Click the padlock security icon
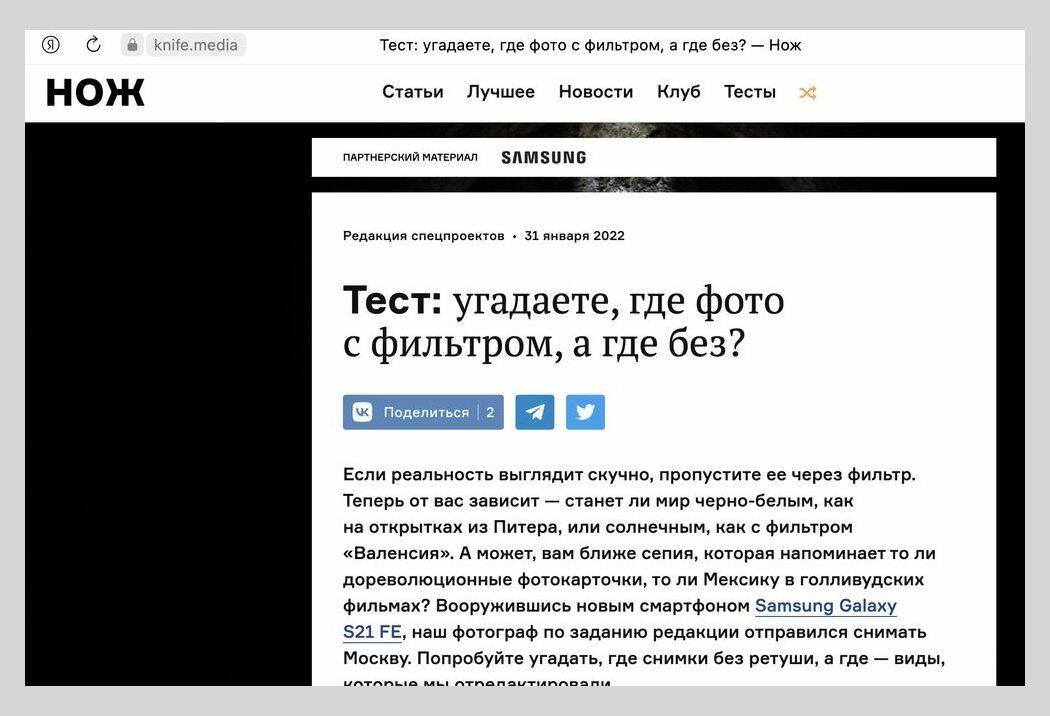The height and width of the screenshot is (716, 1050). coord(133,45)
